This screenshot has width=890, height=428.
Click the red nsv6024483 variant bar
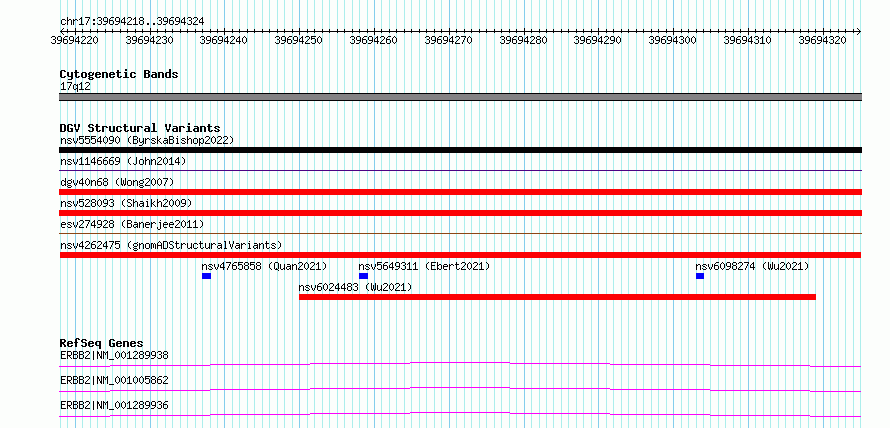coord(557,297)
